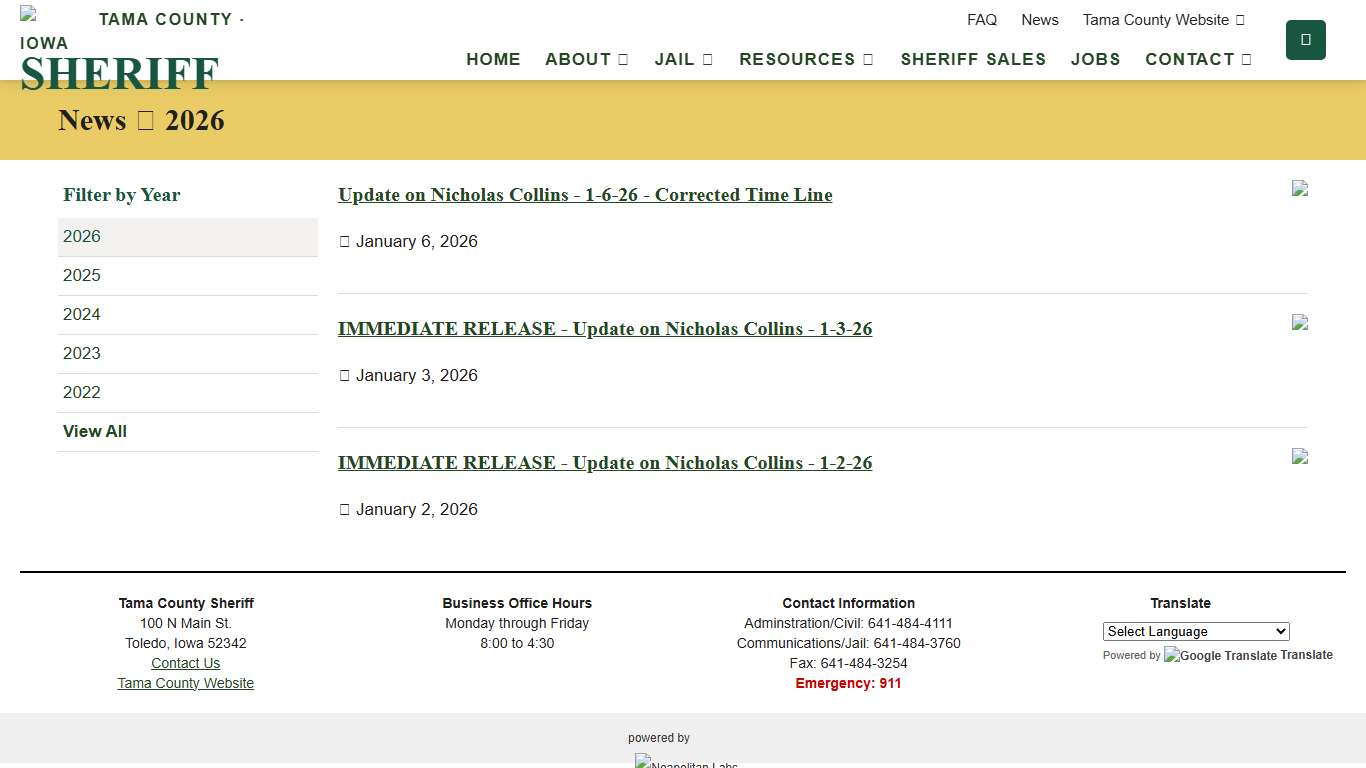Open the SHERIFF SALES page

973,59
